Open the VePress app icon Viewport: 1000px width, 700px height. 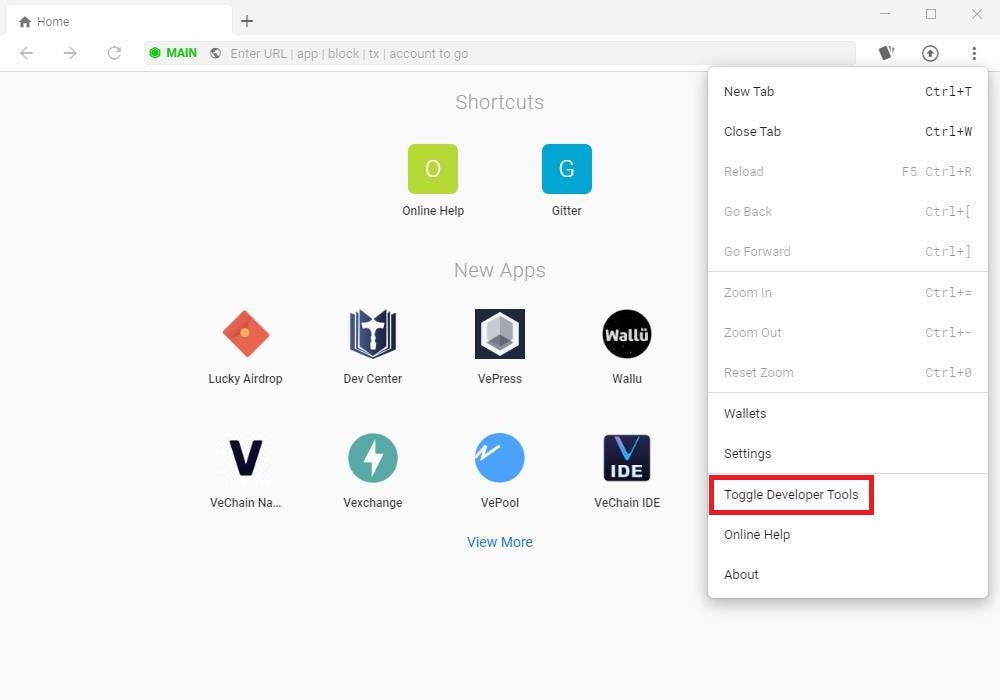click(x=499, y=333)
